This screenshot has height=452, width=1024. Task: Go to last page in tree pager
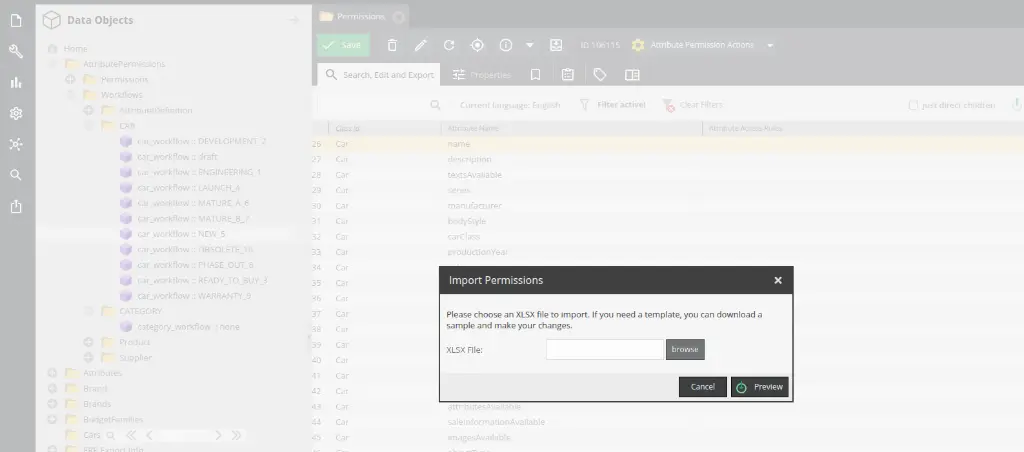click(x=236, y=435)
